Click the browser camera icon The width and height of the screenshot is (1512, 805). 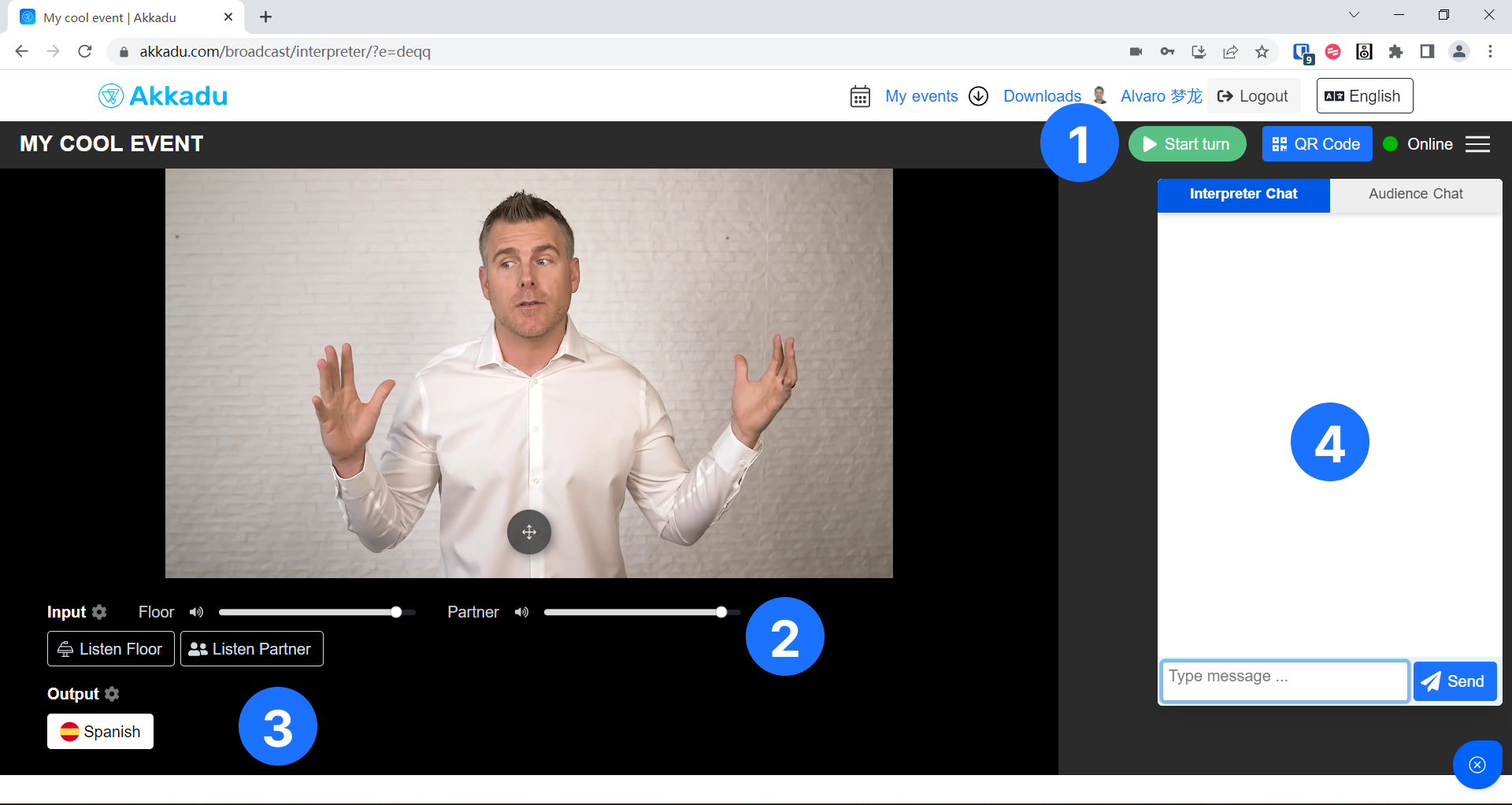tap(1136, 52)
